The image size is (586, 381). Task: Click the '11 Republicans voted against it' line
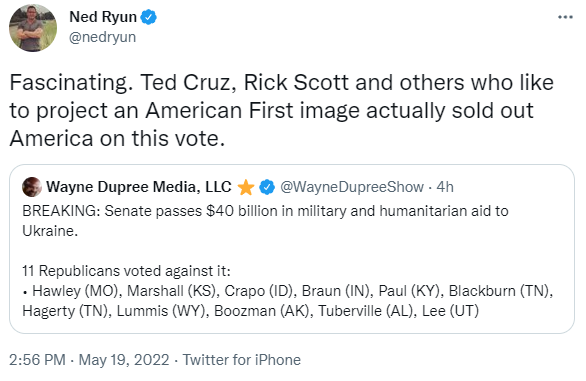126,271
